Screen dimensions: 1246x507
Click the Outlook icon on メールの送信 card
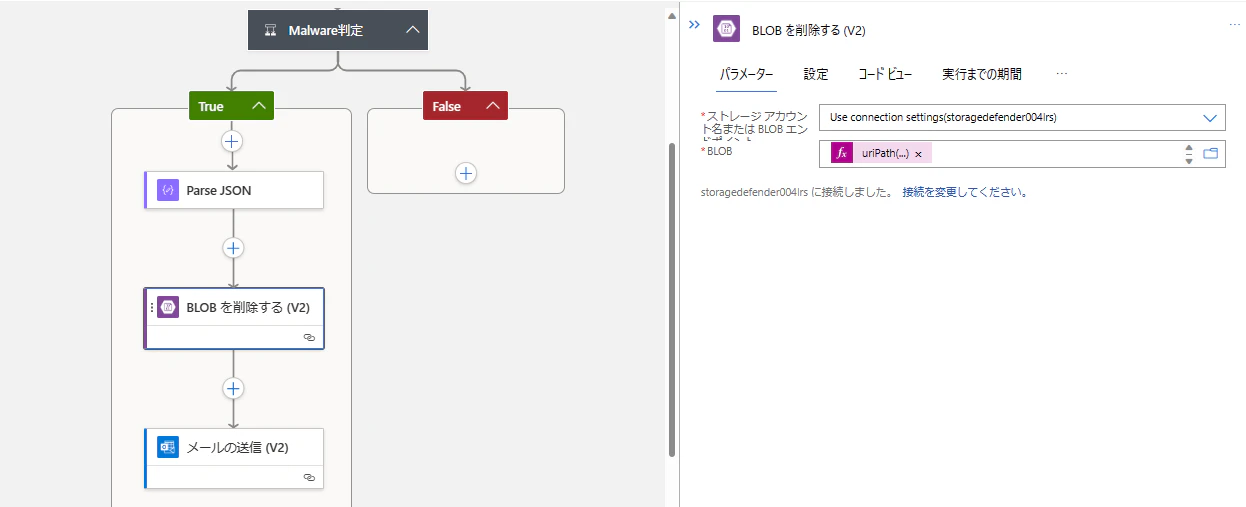[x=168, y=447]
